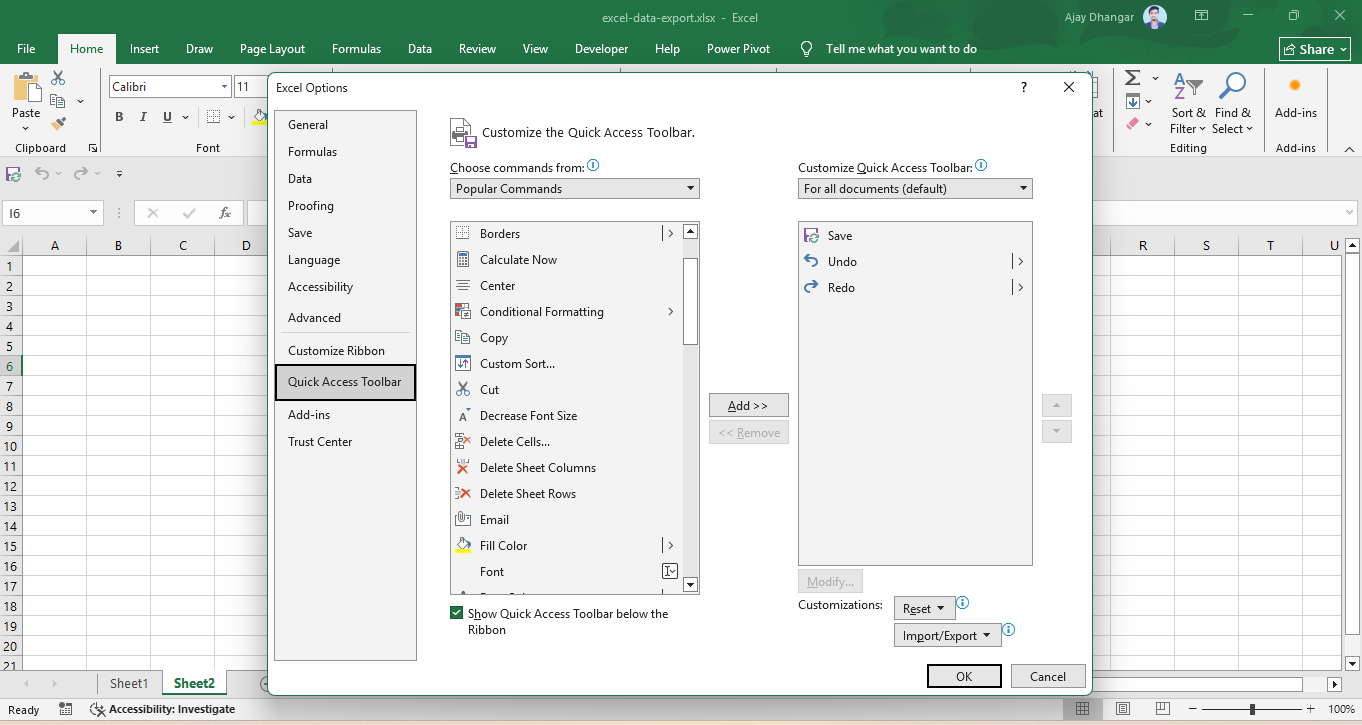Click the Format Painter brush icon
Screen dimensions: 1362x725
coord(58,124)
